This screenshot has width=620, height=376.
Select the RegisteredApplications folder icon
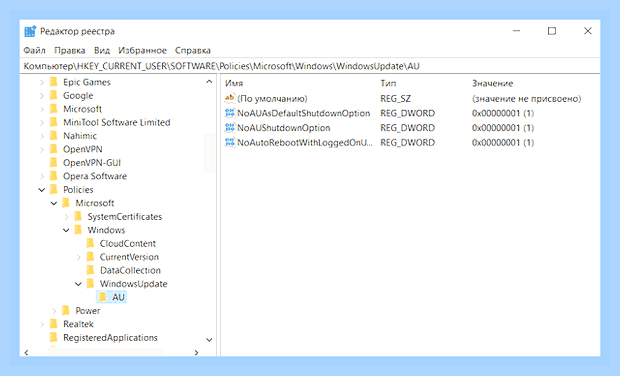[54, 338]
